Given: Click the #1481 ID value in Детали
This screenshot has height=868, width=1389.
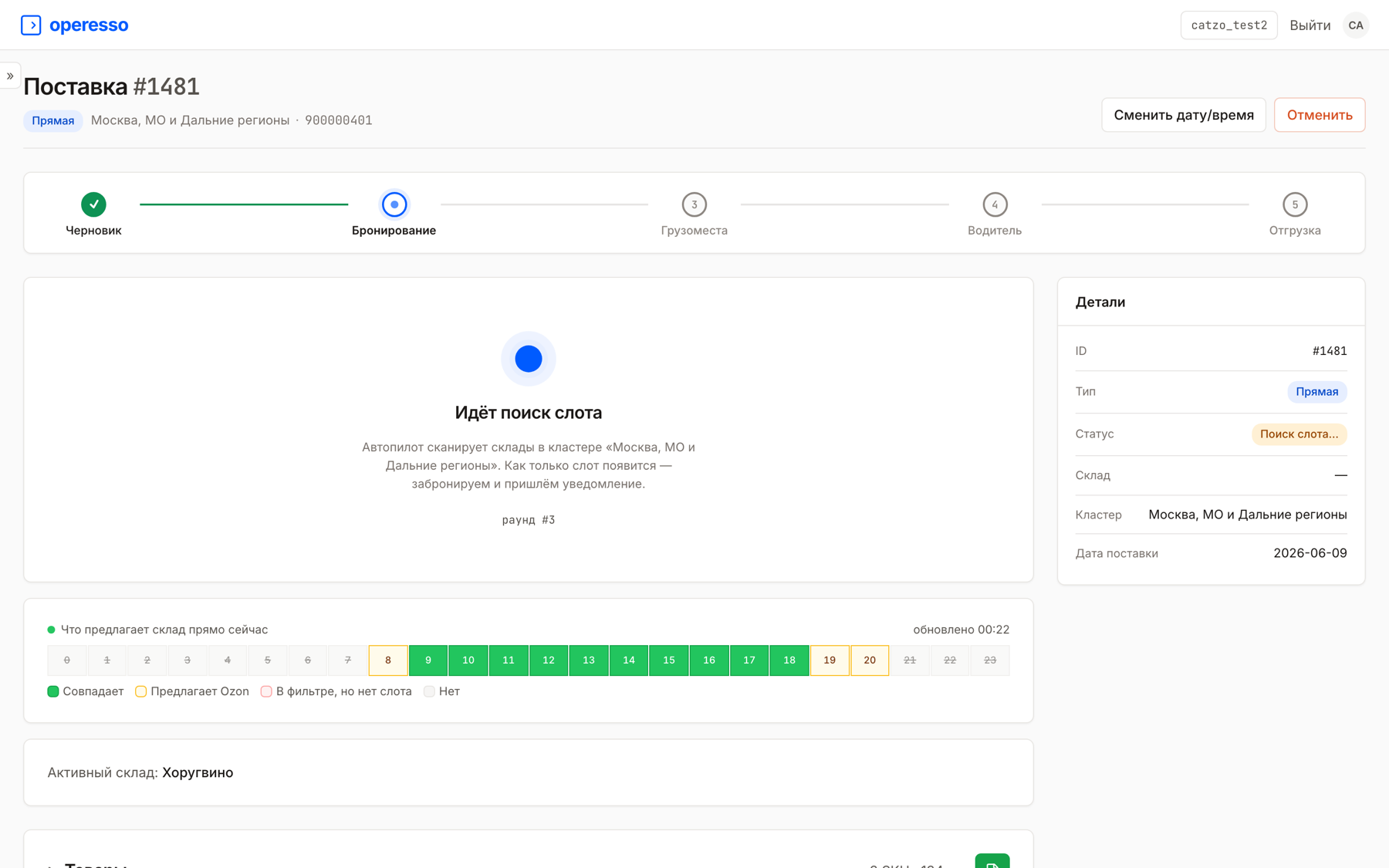Looking at the screenshot, I should pos(1330,351).
